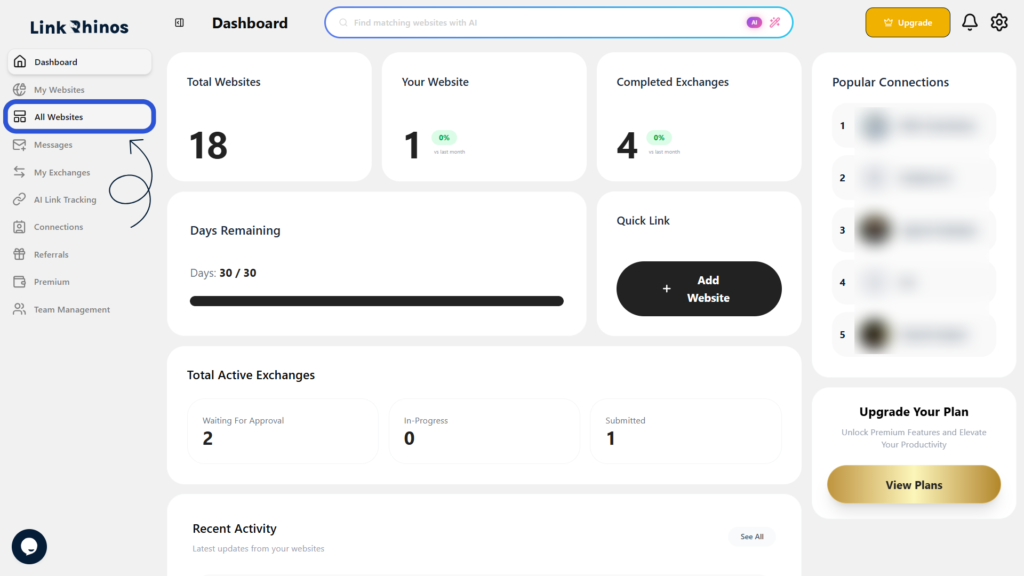
Task: Click See All in Recent Activity
Action: click(x=752, y=536)
